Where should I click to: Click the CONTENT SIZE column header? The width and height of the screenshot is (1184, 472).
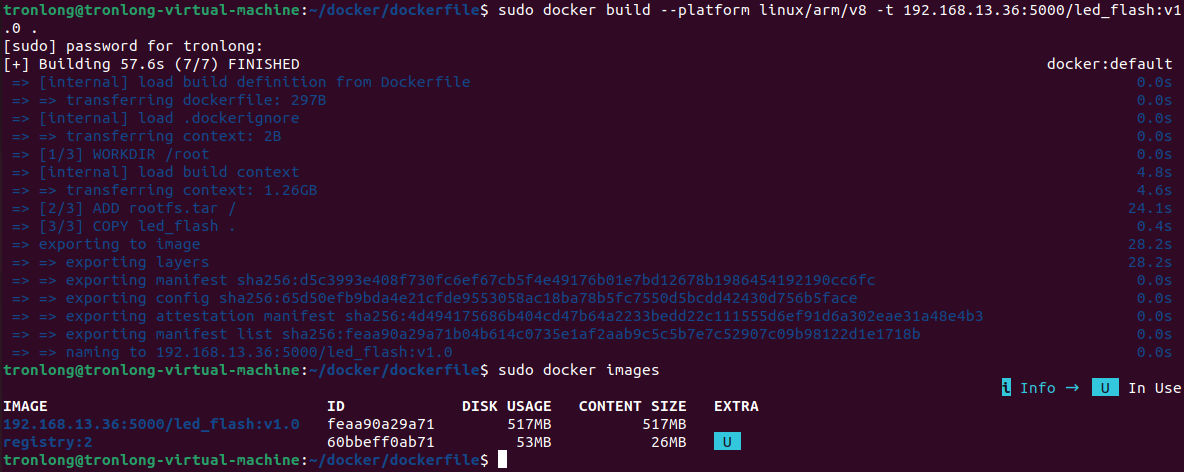633,406
